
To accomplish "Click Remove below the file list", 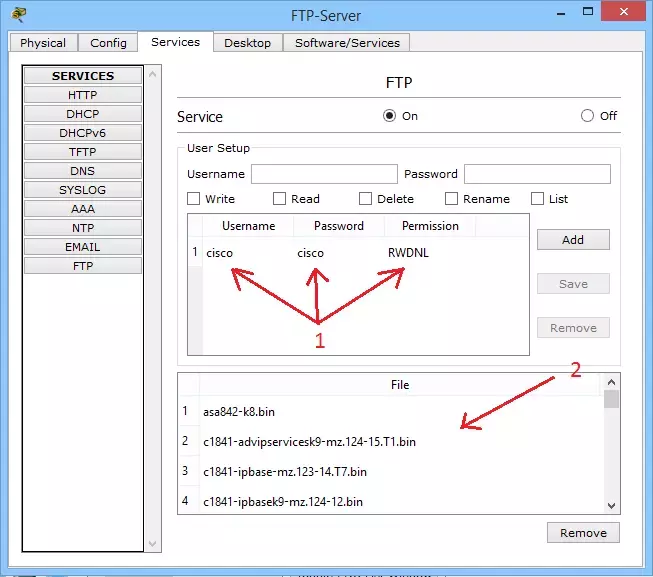I will coord(583,533).
